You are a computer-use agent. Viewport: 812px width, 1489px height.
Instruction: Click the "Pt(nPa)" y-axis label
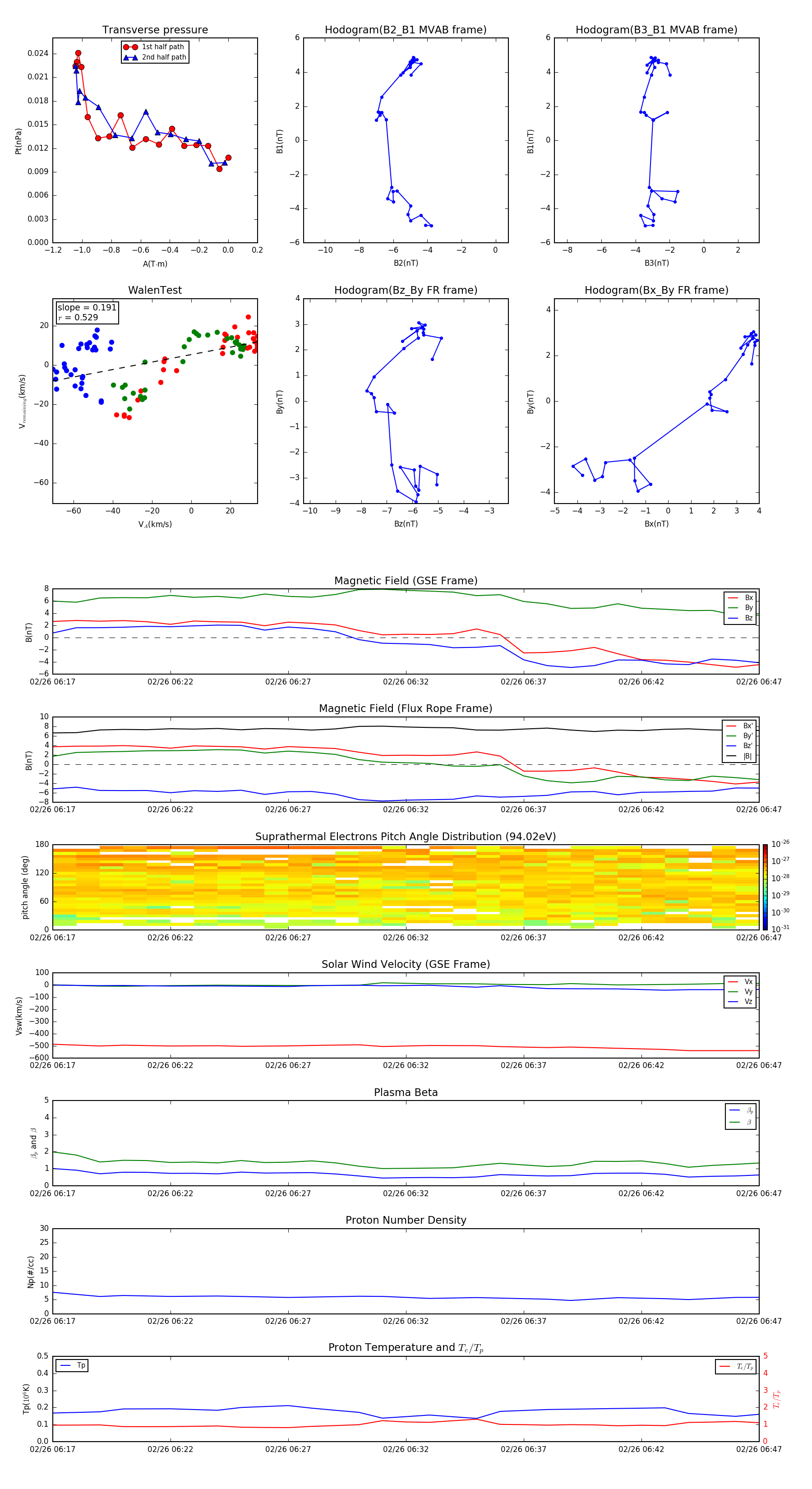(18, 140)
